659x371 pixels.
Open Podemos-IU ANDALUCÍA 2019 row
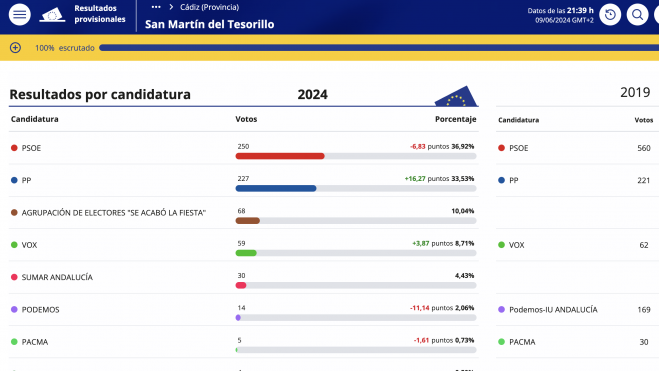tap(577, 310)
